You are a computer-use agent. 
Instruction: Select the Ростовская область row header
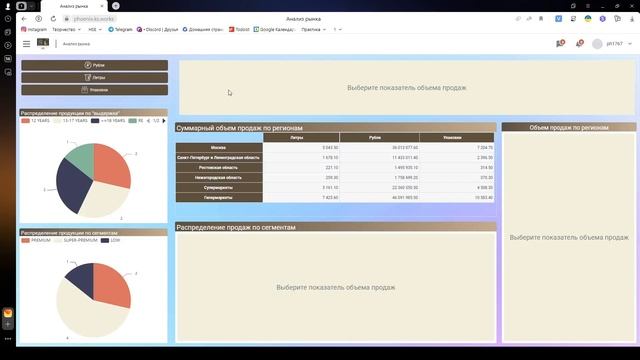[x=219, y=167]
